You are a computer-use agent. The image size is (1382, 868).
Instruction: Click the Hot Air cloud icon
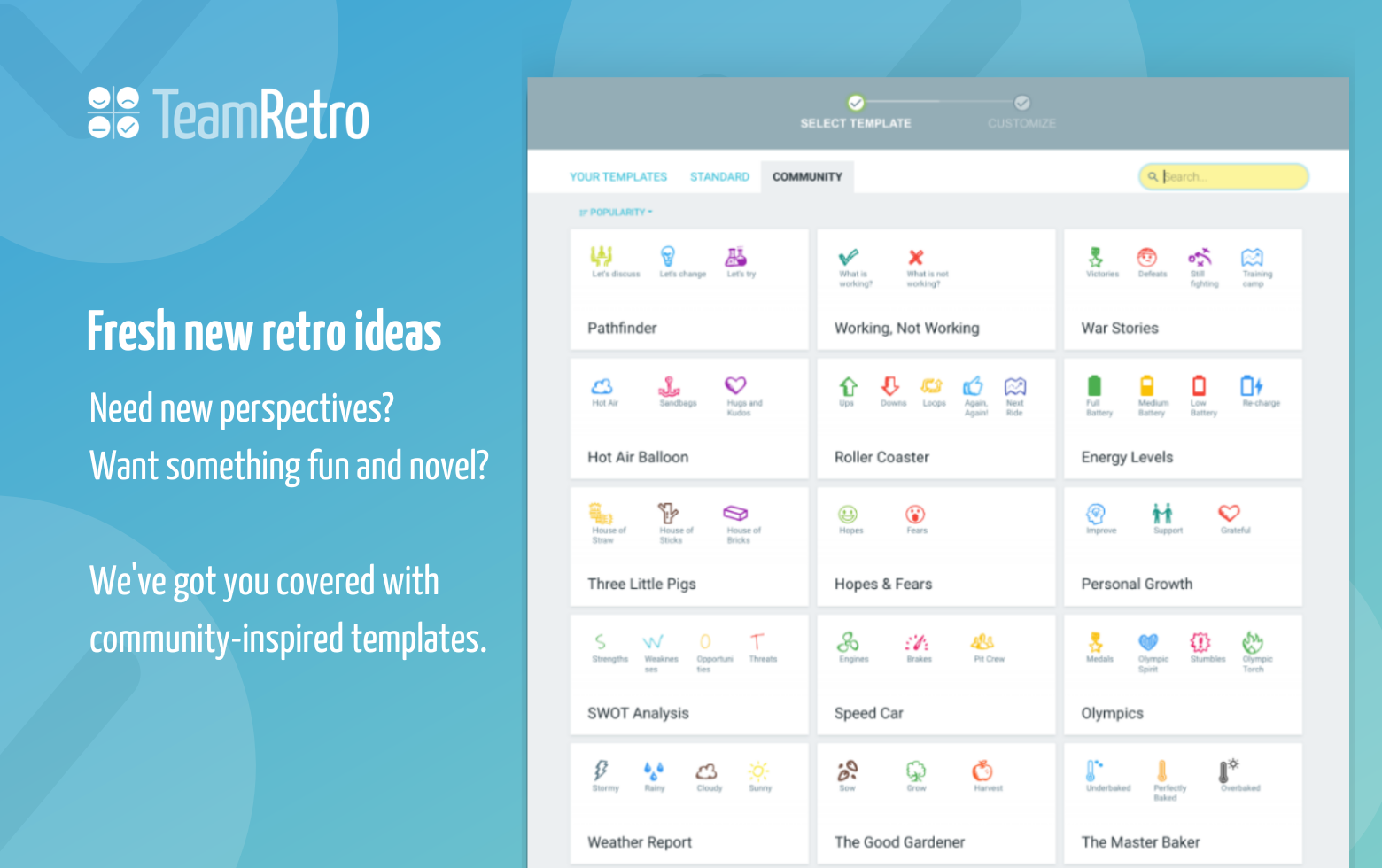602,385
